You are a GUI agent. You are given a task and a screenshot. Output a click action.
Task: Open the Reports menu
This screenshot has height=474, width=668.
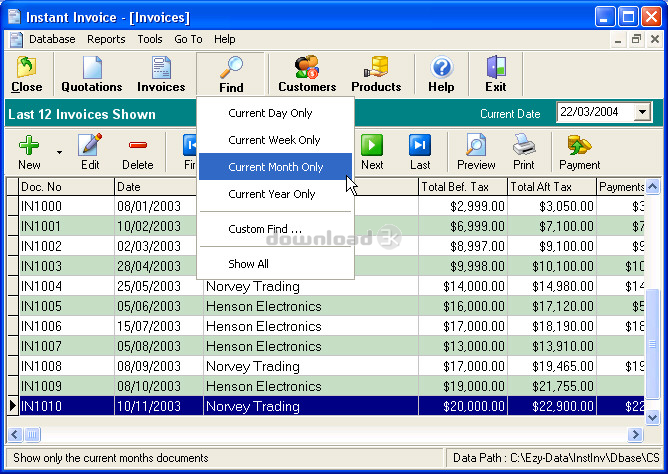coord(106,39)
